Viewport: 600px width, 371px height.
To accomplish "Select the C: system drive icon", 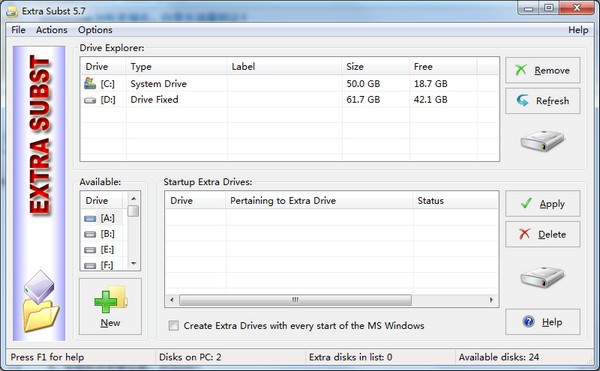I will [x=90, y=83].
